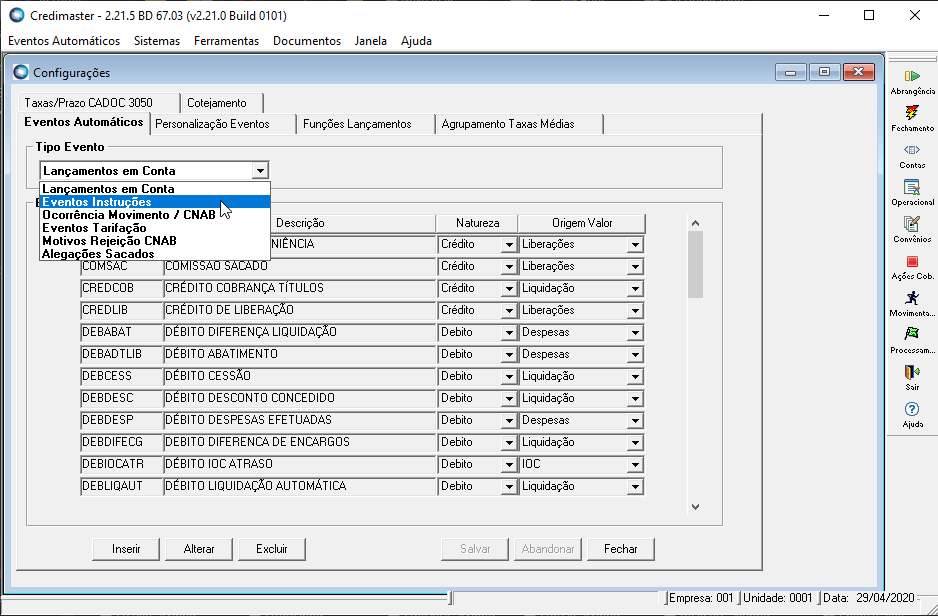This screenshot has width=938, height=616.
Task: Open Origem Valor dropdown for DEBIOCATR row
Action: point(635,465)
